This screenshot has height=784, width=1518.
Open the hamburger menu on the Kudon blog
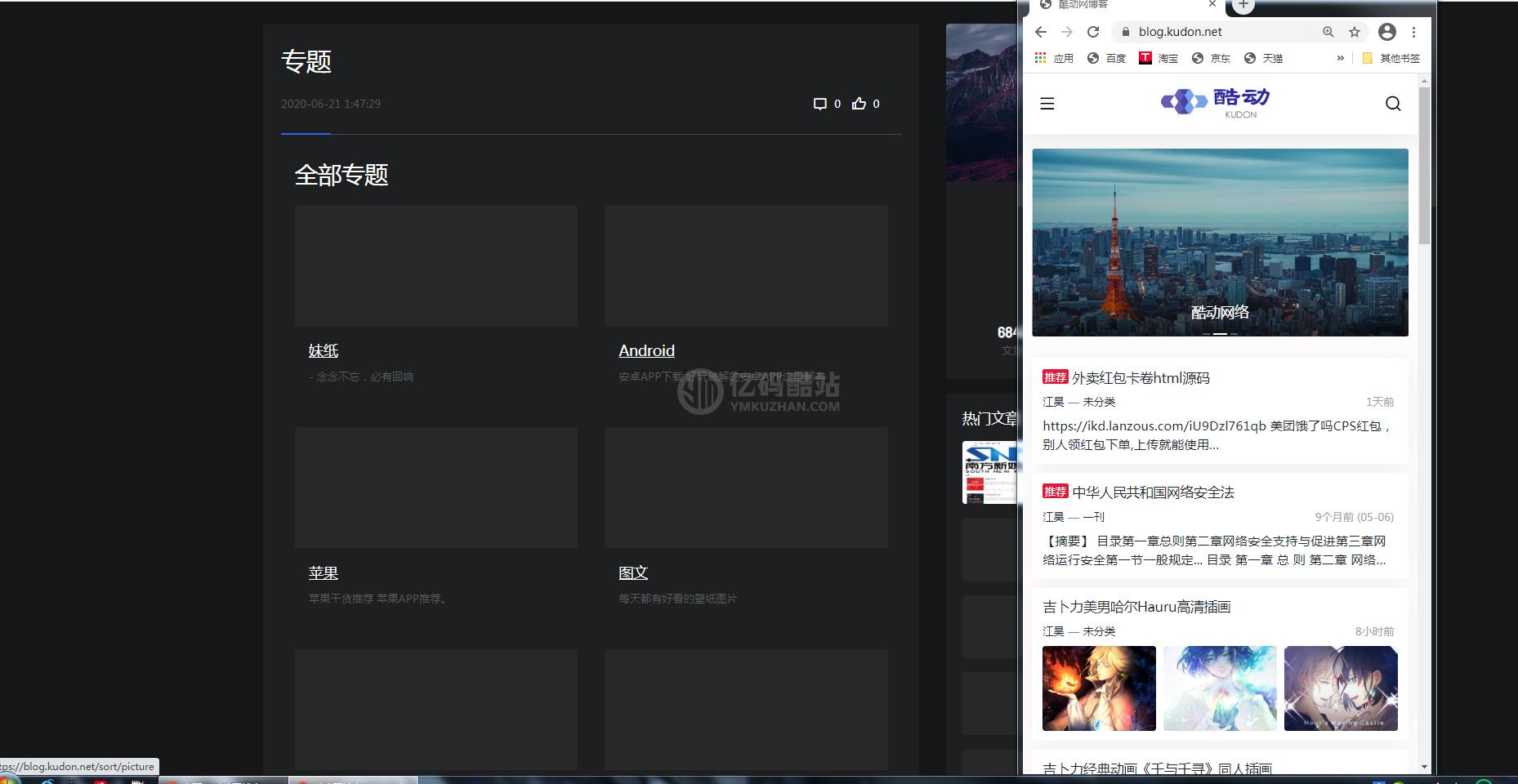click(1047, 104)
